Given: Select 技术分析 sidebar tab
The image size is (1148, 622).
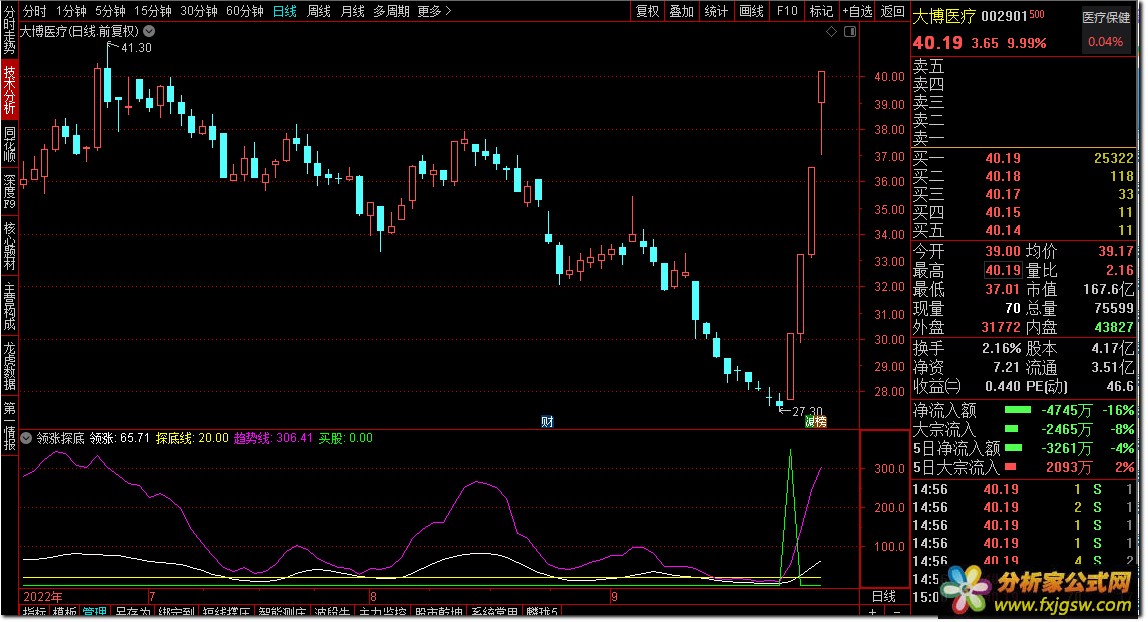Looking at the screenshot, I should (x=9, y=90).
